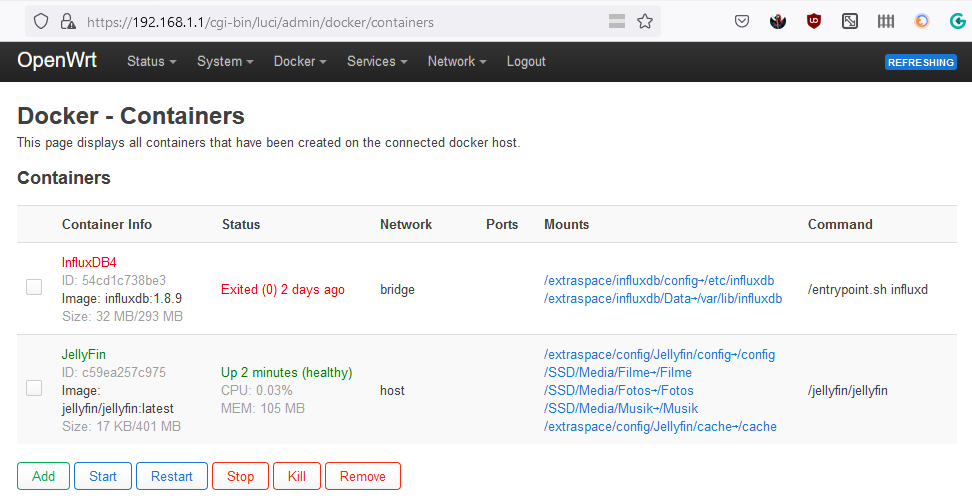
Task: Click the '/jellyfin/jellyfin' command text
Action: (847, 391)
